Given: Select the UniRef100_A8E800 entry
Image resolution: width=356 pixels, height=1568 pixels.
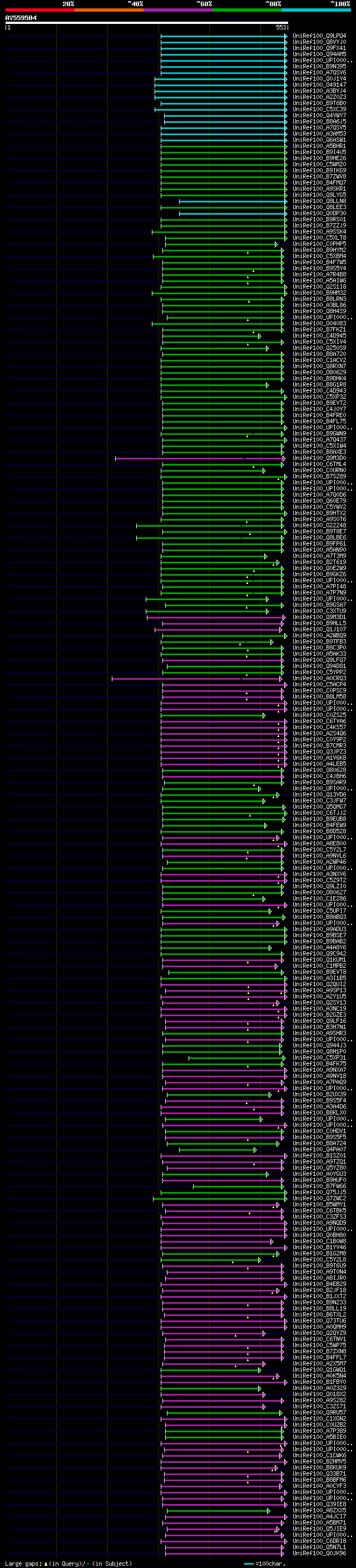Looking at the screenshot, I should [x=319, y=843].
